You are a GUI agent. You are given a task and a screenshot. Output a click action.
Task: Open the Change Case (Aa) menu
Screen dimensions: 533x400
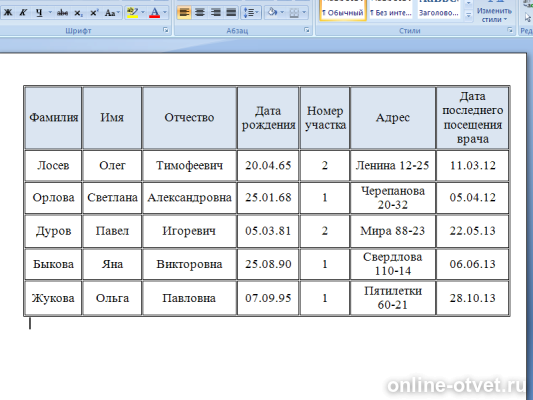tap(112, 13)
